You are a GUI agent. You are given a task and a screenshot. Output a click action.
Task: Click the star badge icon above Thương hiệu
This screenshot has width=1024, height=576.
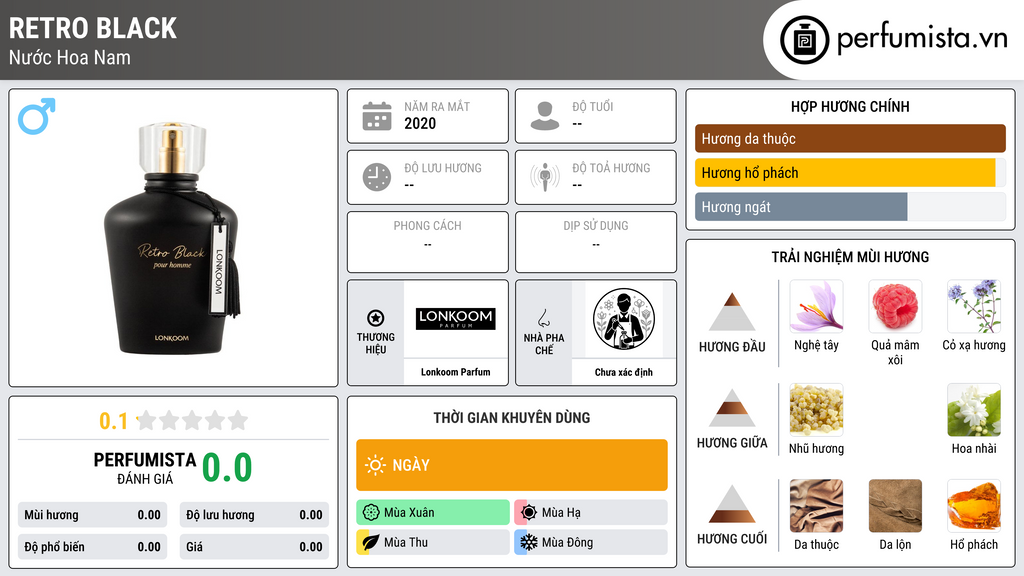click(x=376, y=318)
